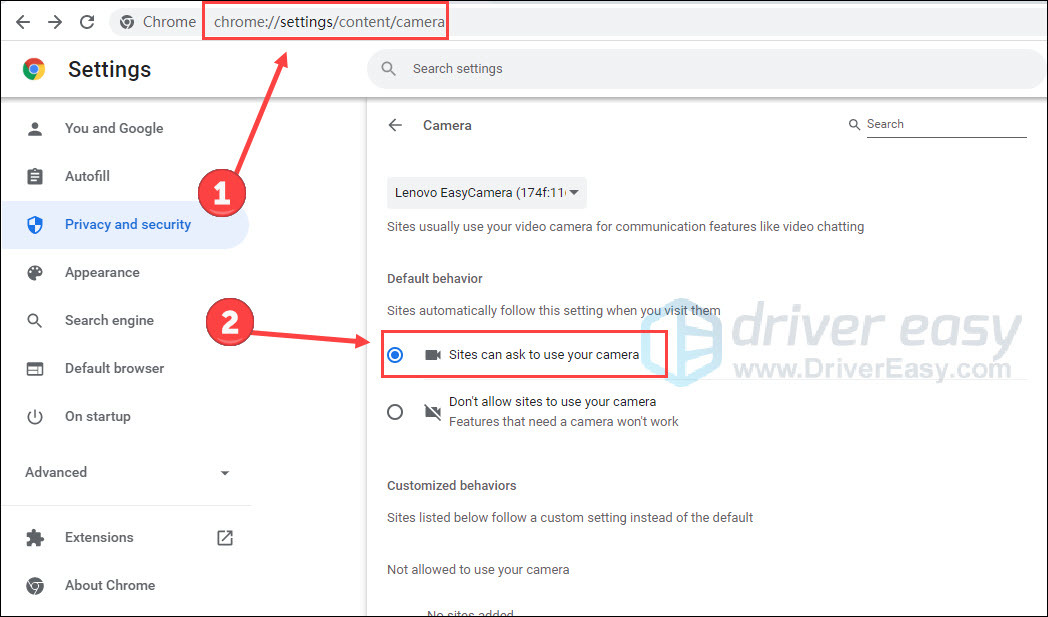This screenshot has height=617, width=1048.
Task: Click the Autofill sidebar icon
Action: coord(36,176)
